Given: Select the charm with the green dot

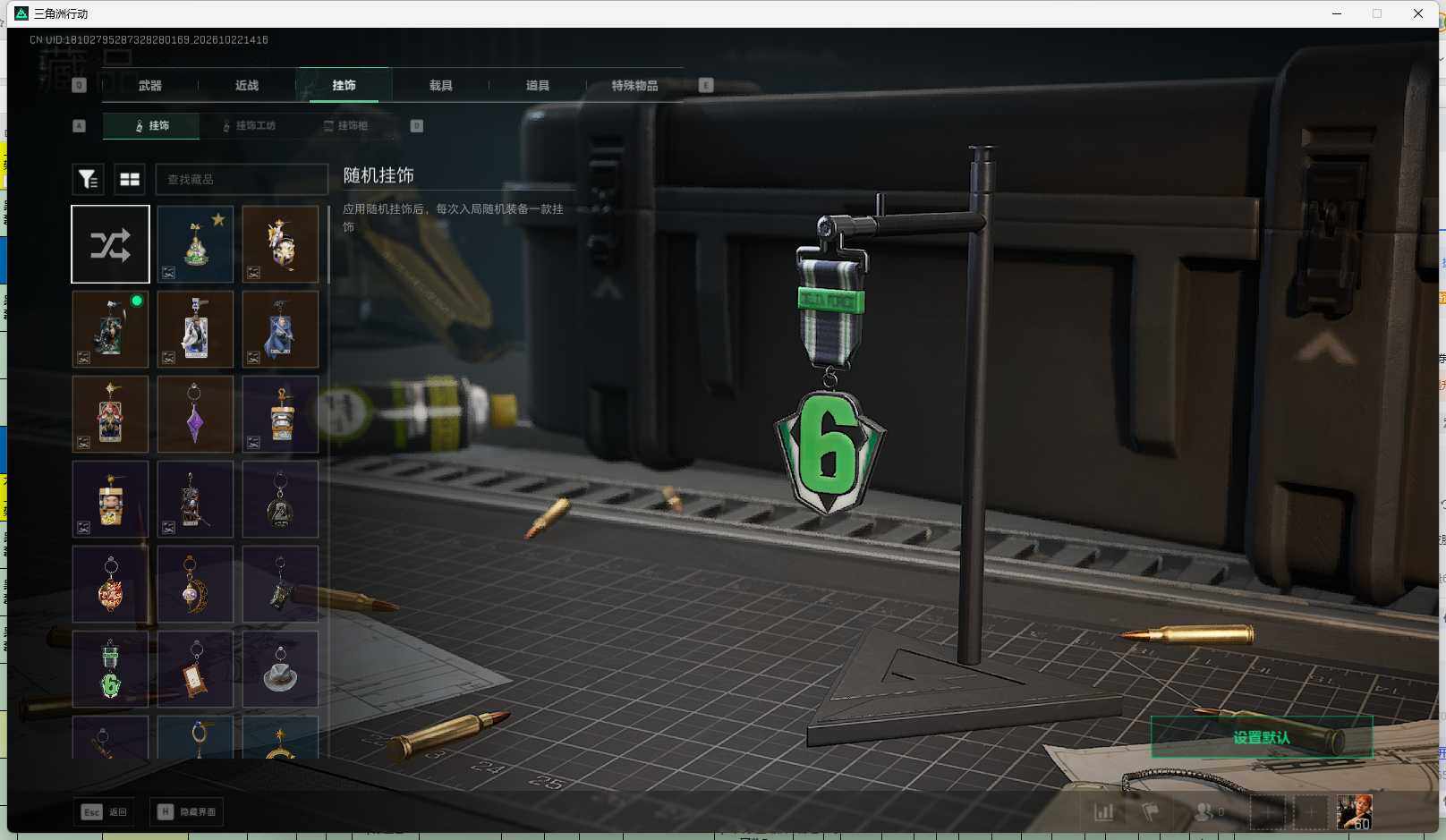Looking at the screenshot, I should (x=110, y=329).
